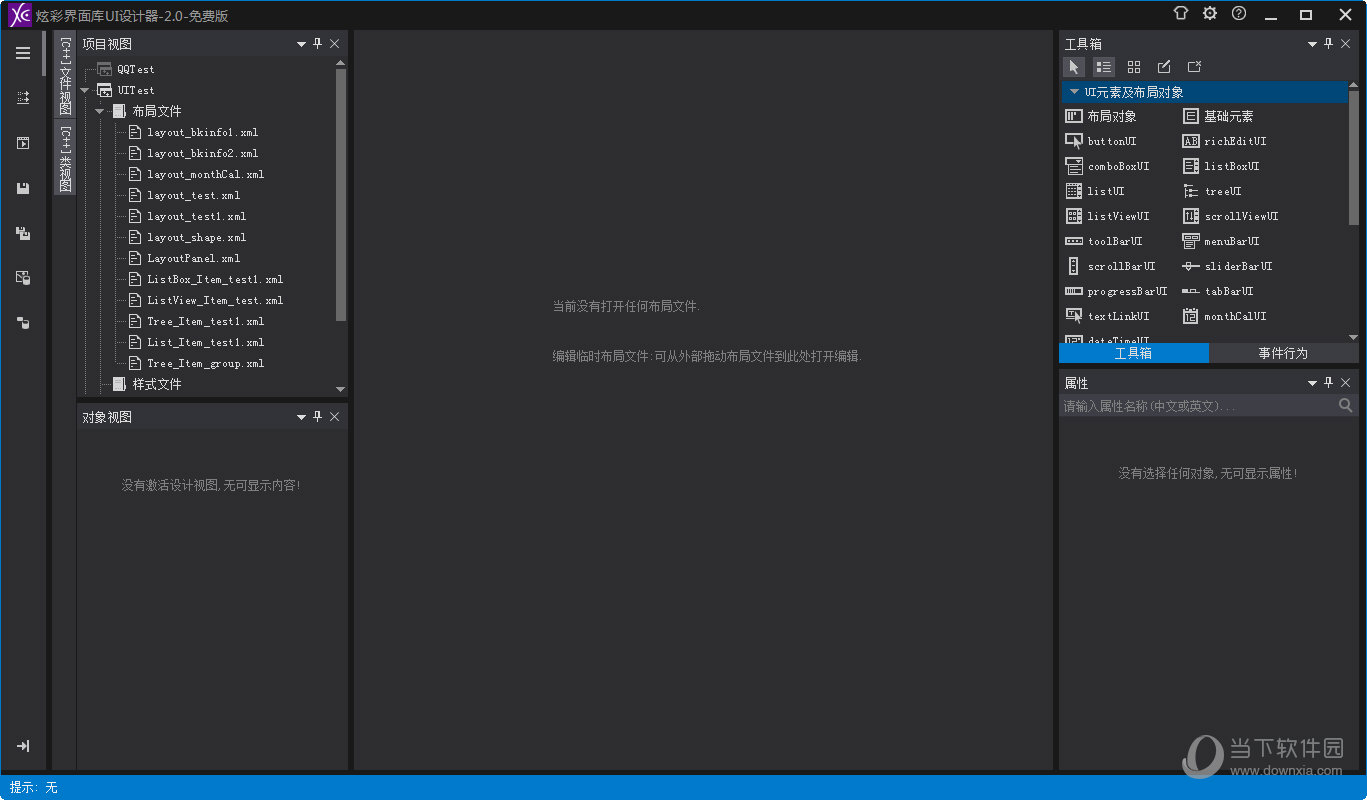This screenshot has height=800, width=1367.
Task: Click the save-all icon in left sidebar
Action: pos(23,233)
